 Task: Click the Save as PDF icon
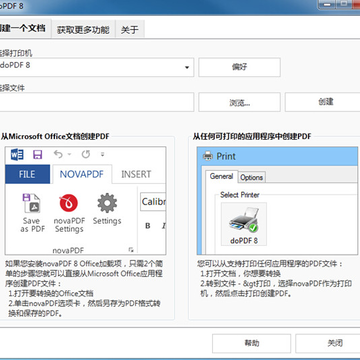click(31, 203)
